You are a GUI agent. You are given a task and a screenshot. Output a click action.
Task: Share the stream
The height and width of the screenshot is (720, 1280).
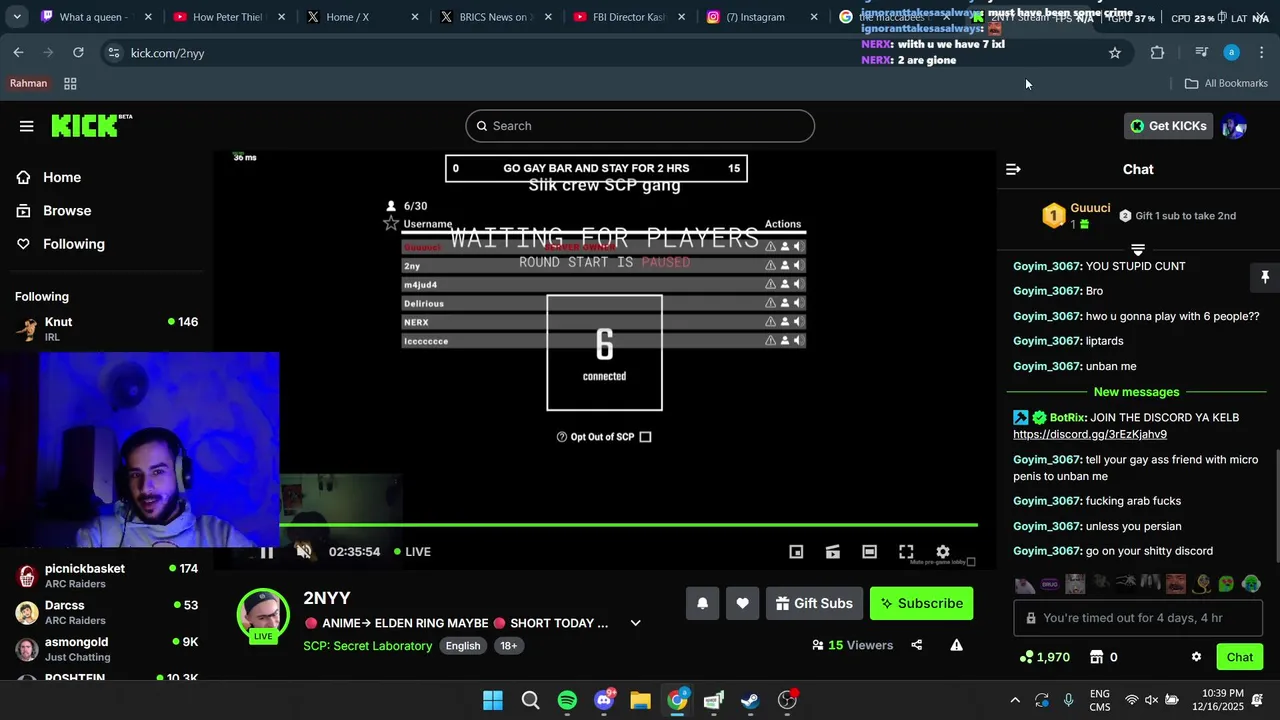coord(917,645)
